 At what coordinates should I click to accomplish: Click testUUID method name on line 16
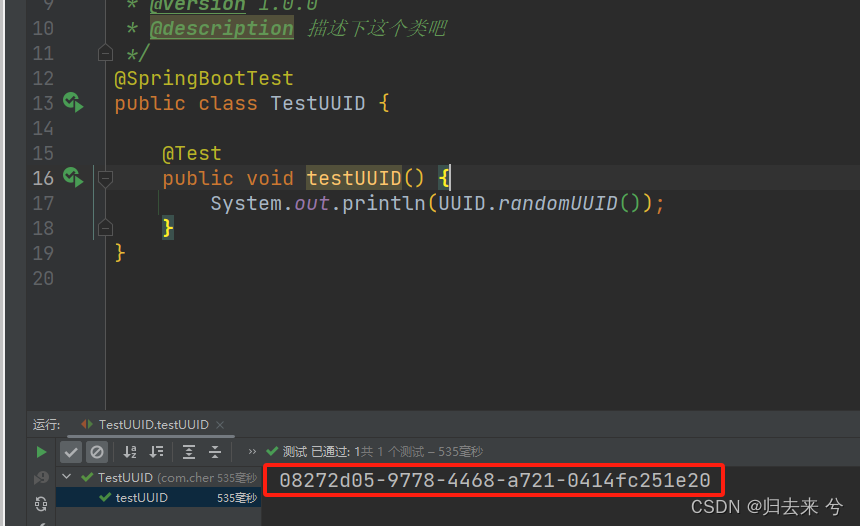(354, 178)
